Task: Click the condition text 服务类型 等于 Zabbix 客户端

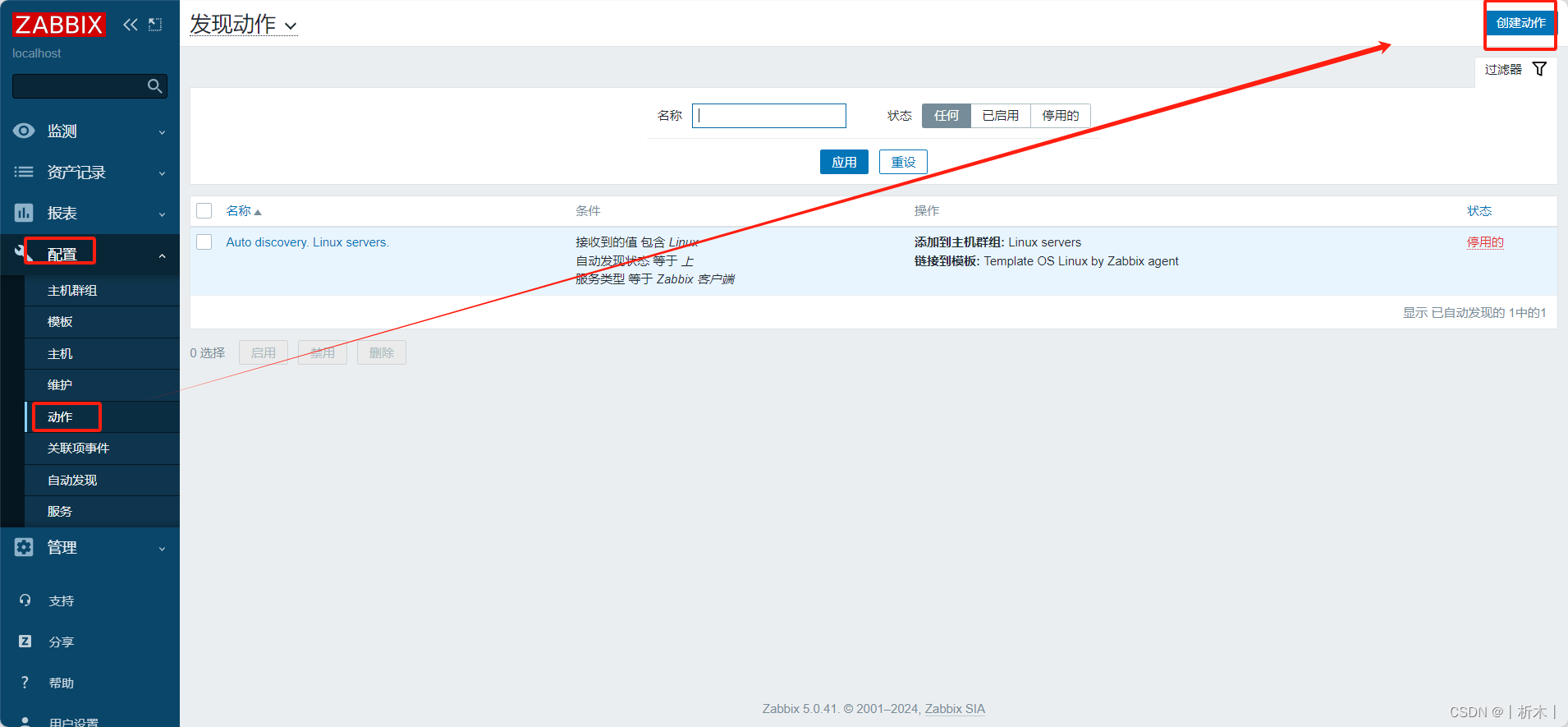Action: pos(655,279)
